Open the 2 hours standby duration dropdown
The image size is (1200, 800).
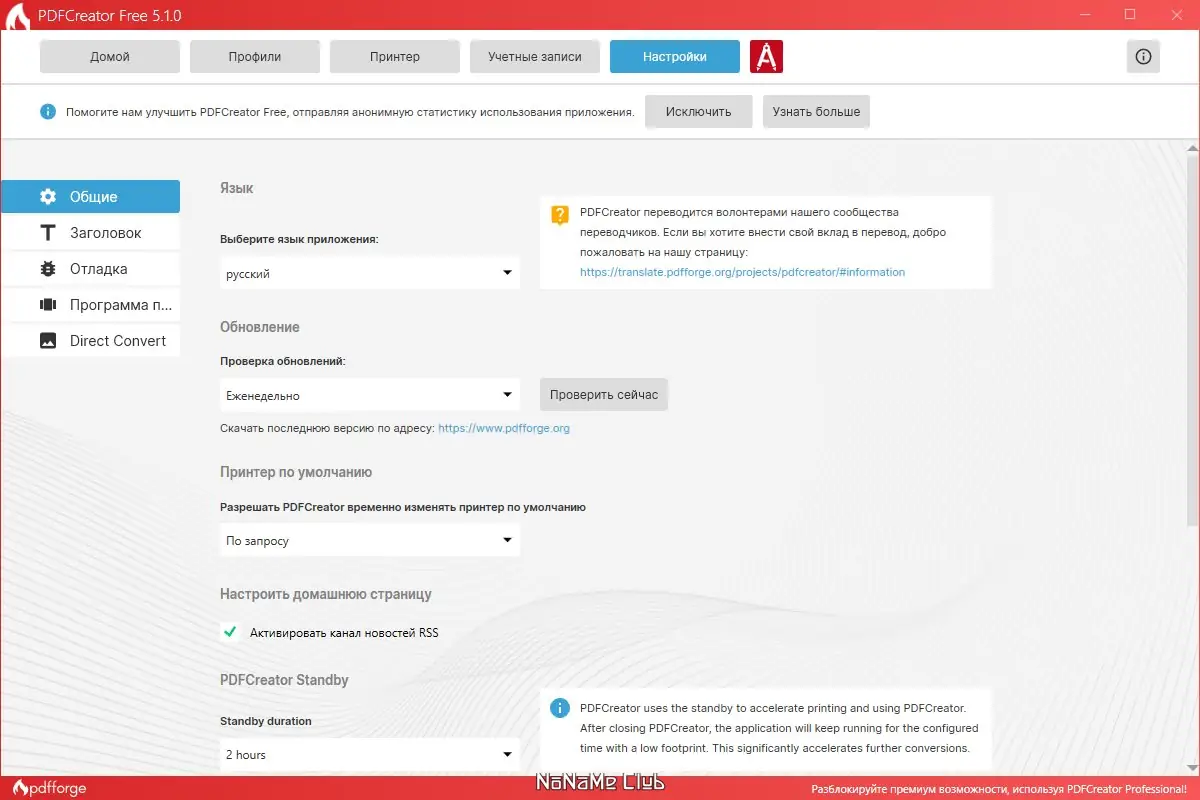click(370, 755)
